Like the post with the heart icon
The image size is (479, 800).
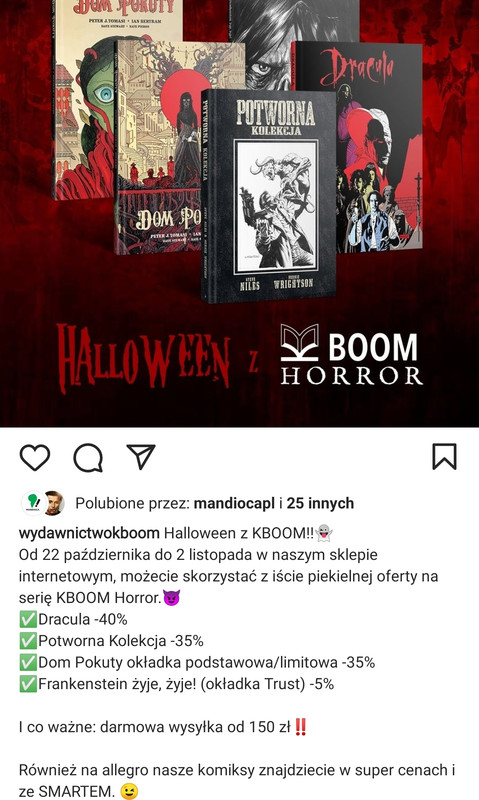click(35, 457)
